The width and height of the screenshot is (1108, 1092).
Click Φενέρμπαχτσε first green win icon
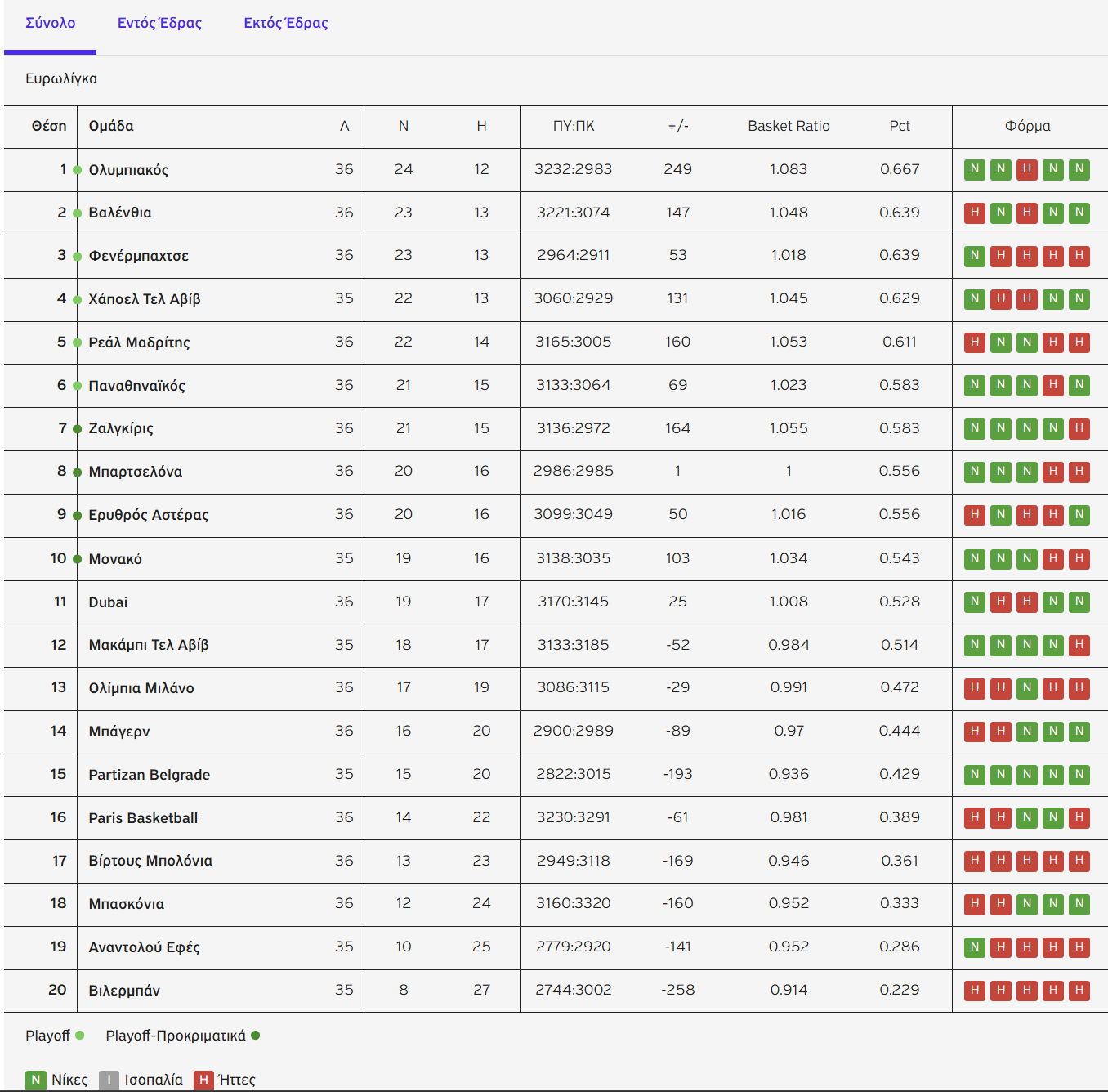click(x=974, y=256)
